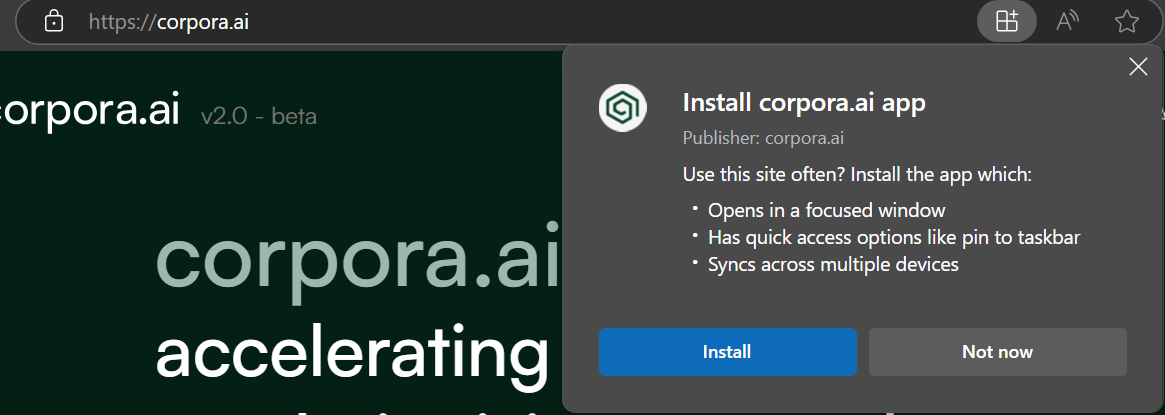Click the https://corpora.ai URL text
Screen dimensions: 1165x415
tap(168, 21)
